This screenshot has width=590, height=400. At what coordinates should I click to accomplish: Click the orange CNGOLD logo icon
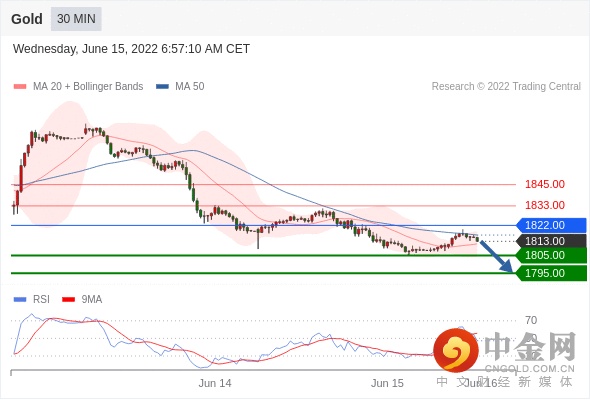[x=456, y=350]
